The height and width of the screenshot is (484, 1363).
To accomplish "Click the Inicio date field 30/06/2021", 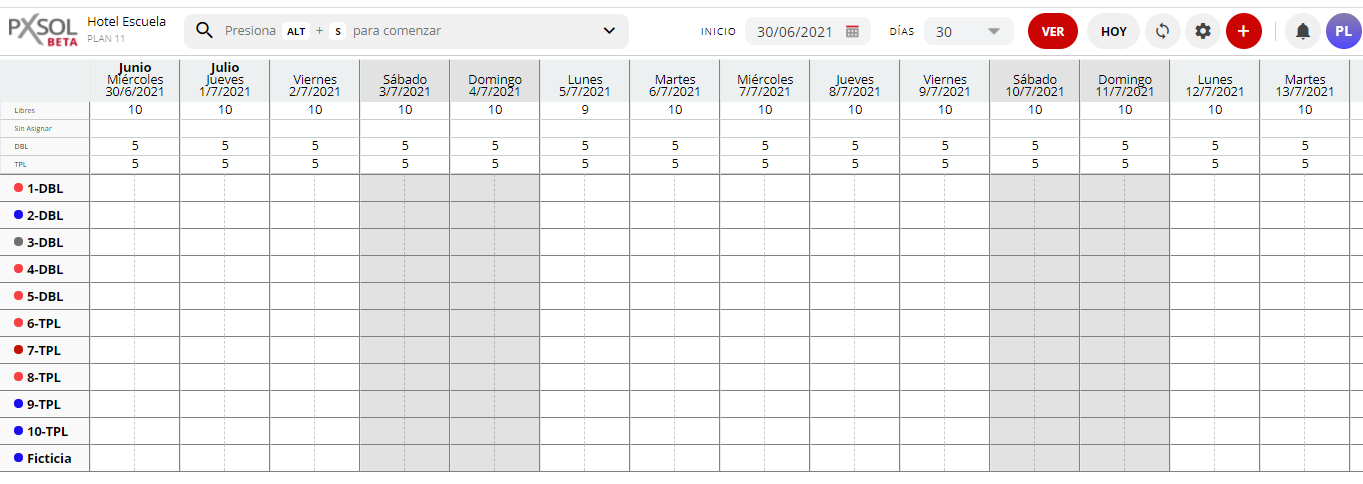I will 795,31.
